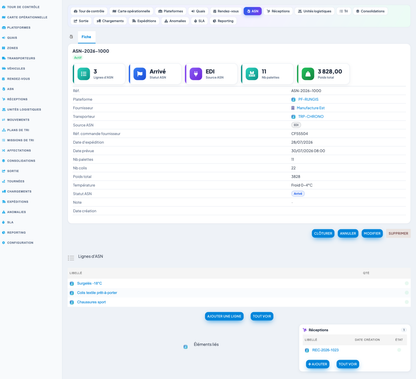Click Chargements entry in left sidebar

point(17,192)
